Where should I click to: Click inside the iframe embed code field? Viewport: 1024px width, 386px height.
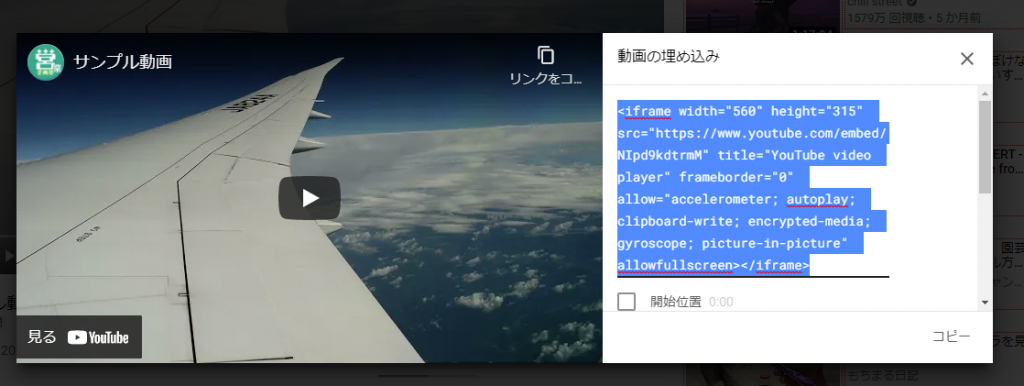coord(753,188)
